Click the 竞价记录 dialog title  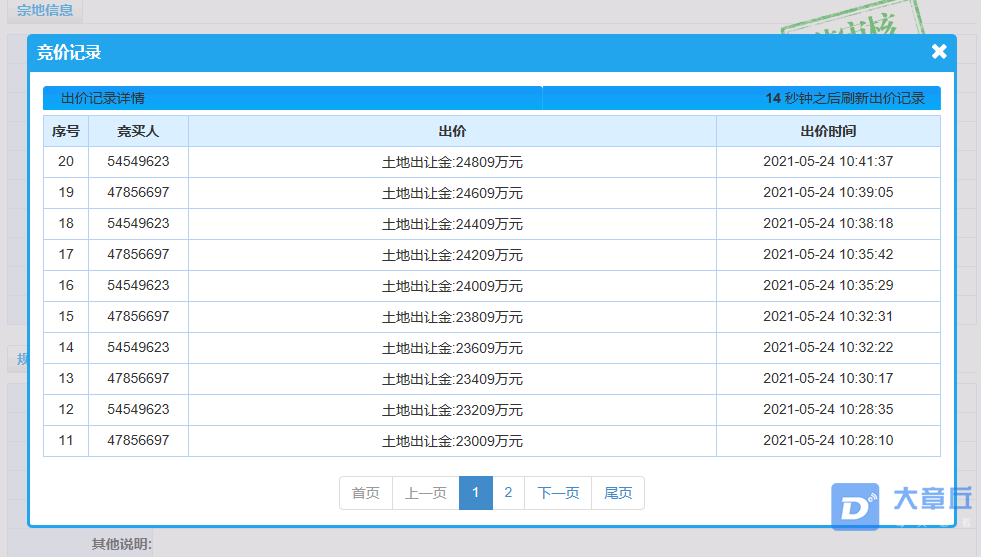coord(69,53)
